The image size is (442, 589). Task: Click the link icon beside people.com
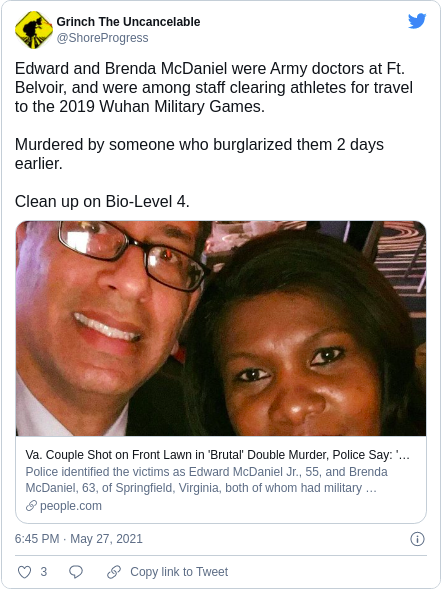(31, 506)
